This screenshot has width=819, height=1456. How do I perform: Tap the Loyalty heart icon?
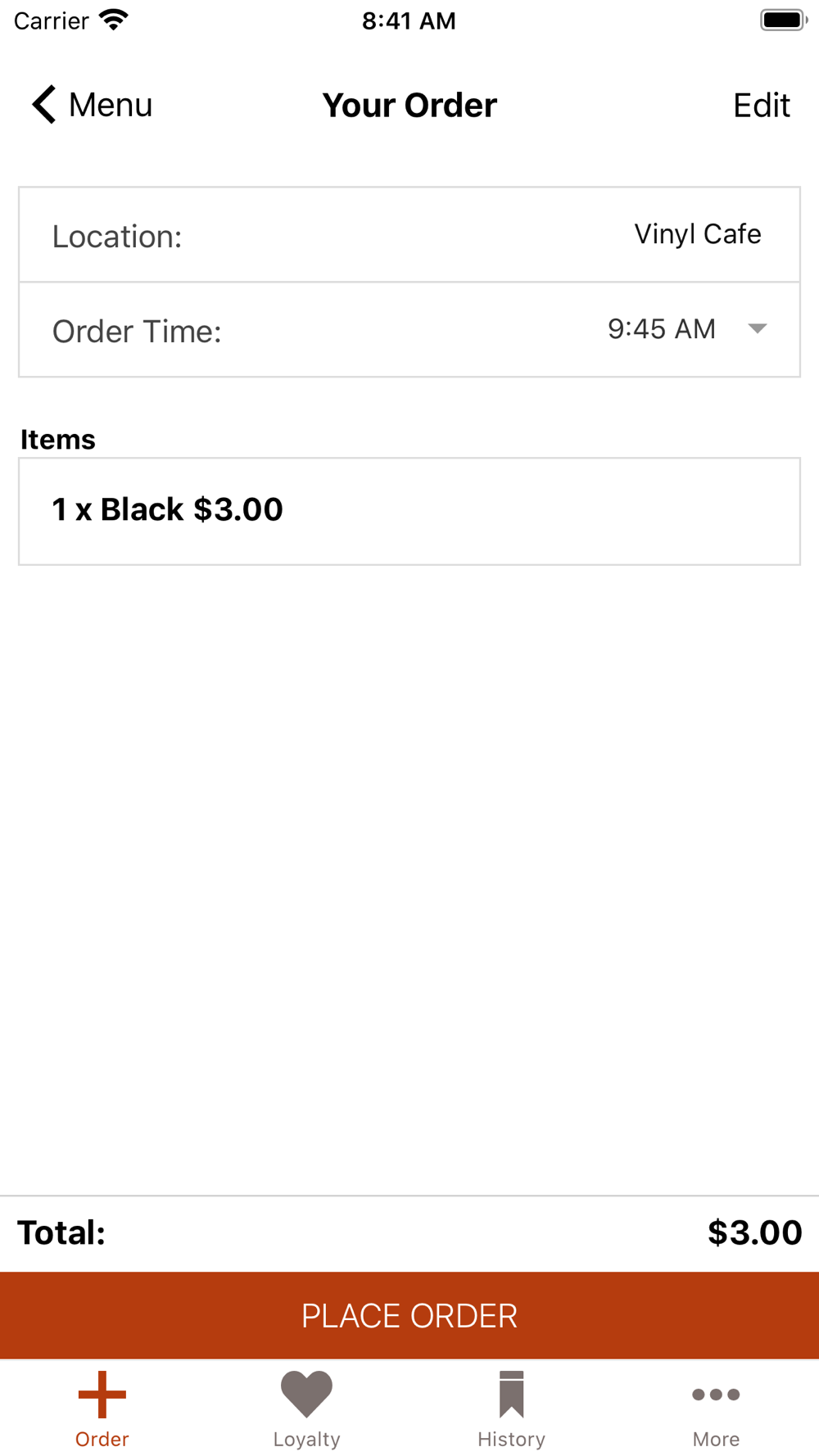click(x=306, y=1394)
